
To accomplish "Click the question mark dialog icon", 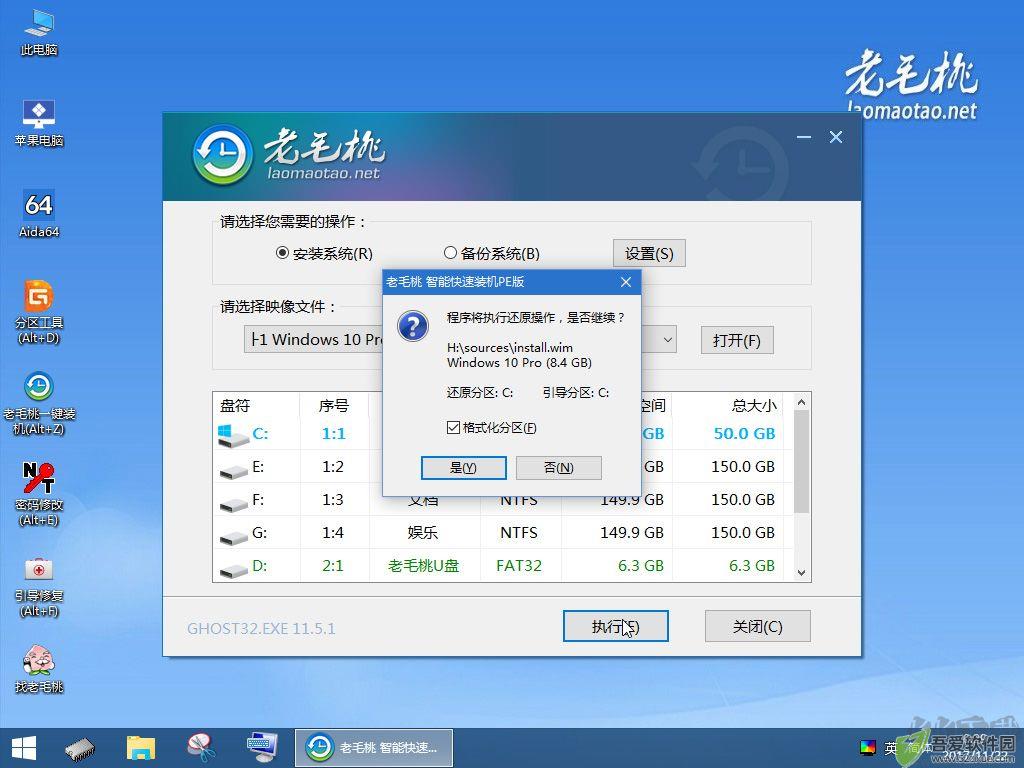I will (413, 326).
